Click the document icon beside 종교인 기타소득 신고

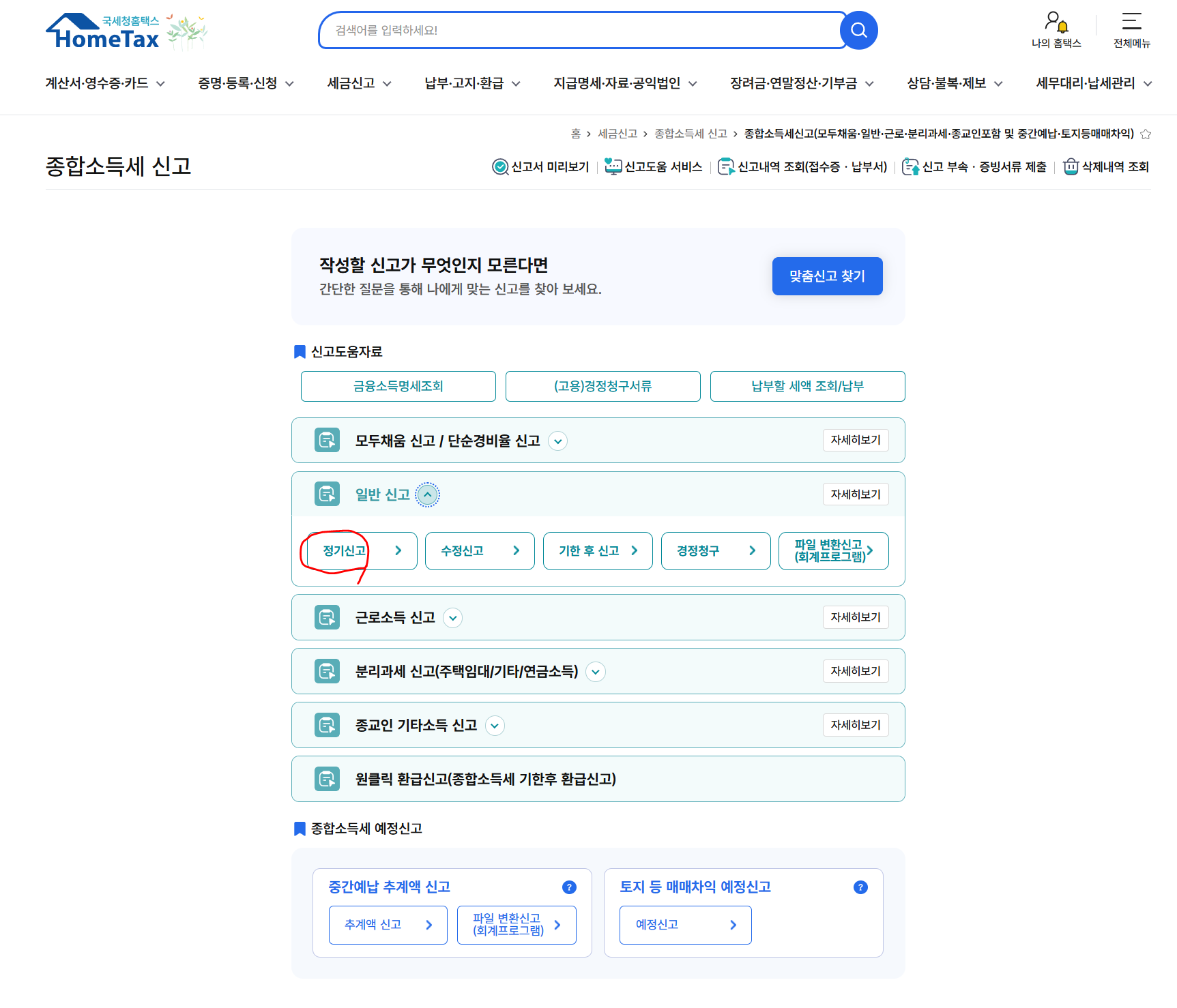(327, 725)
